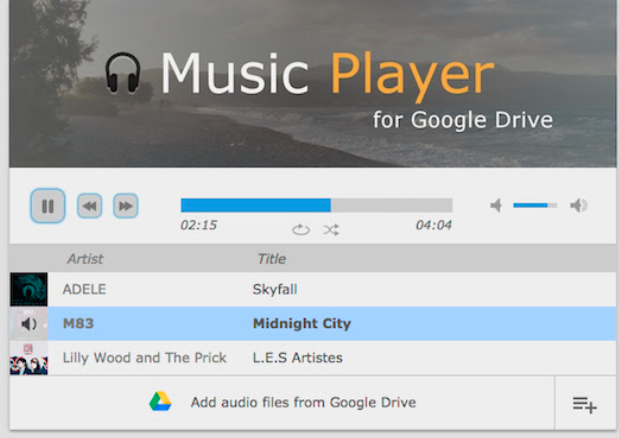Click the Title column header

(x=272, y=259)
